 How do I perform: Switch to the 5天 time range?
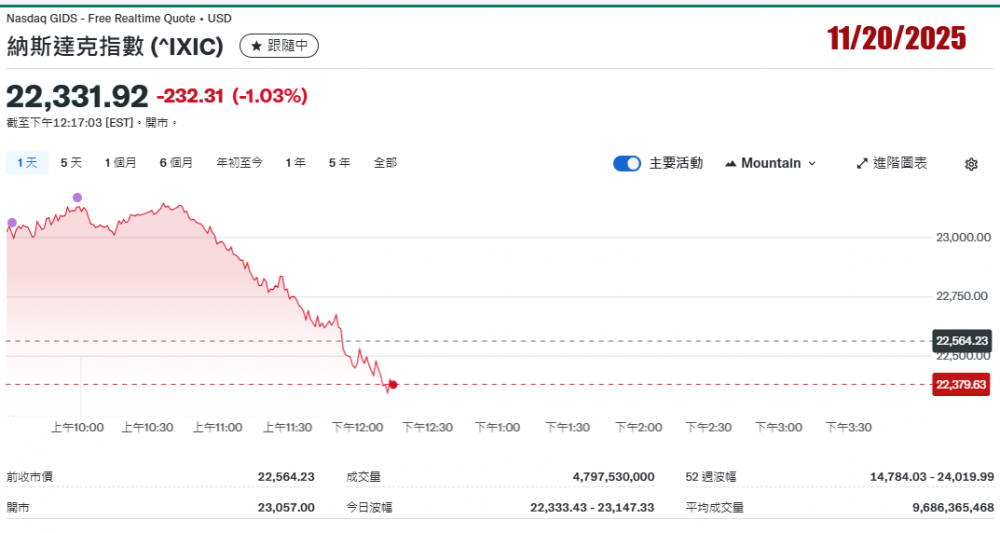(x=71, y=162)
